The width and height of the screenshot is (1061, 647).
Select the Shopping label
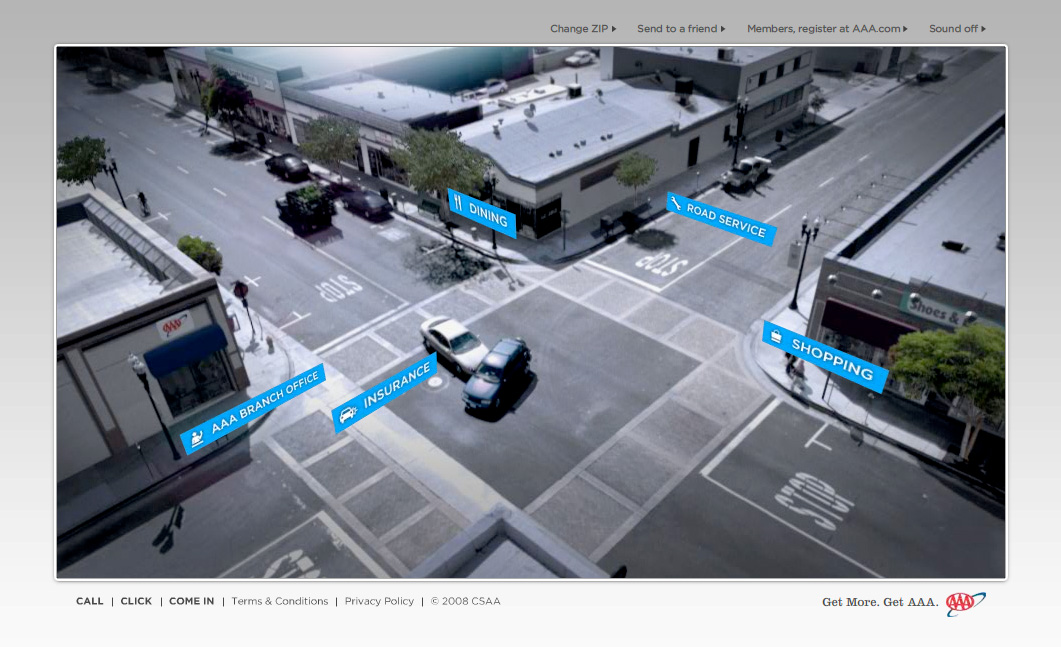pos(825,357)
